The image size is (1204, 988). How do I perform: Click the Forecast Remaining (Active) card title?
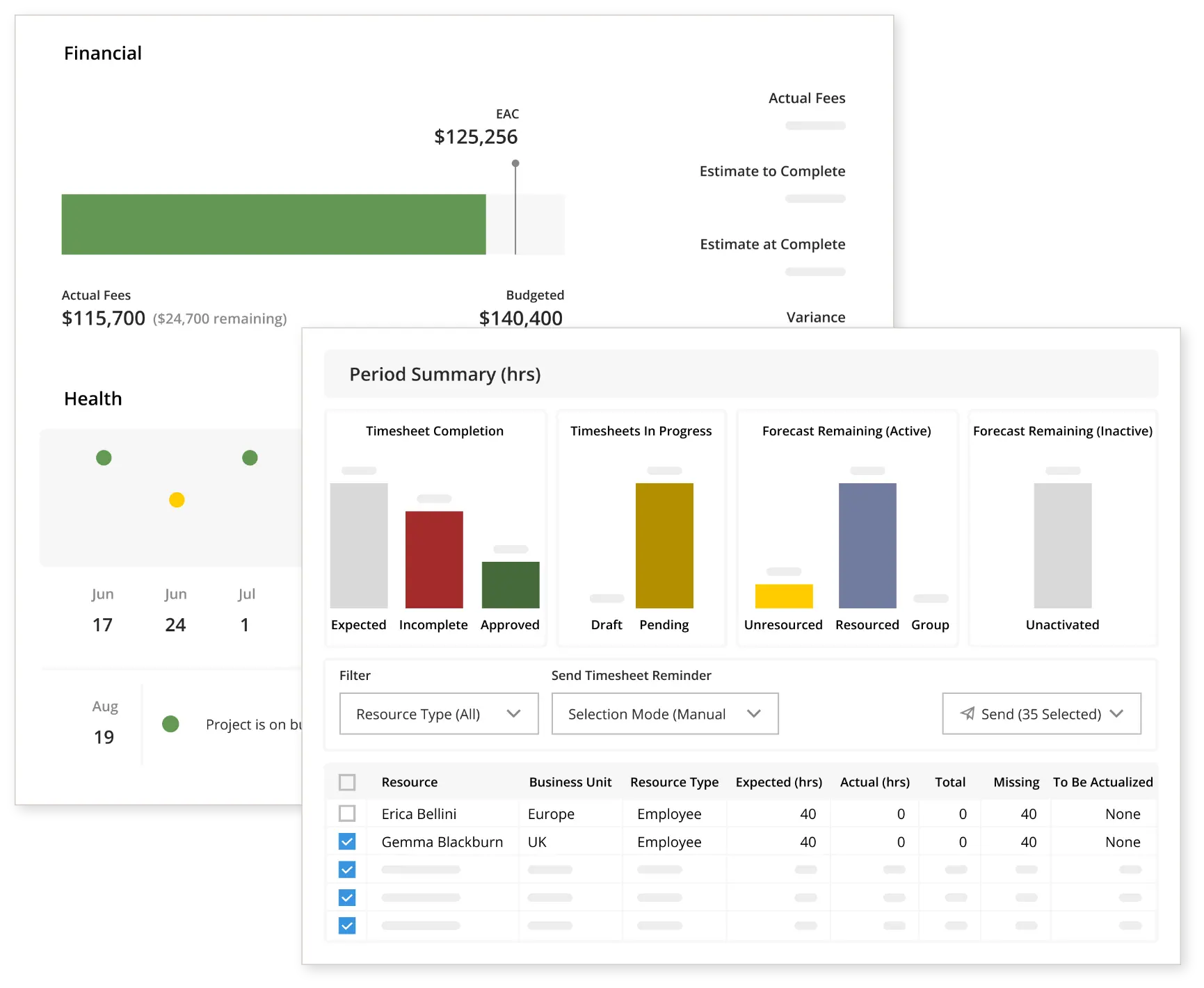(846, 431)
